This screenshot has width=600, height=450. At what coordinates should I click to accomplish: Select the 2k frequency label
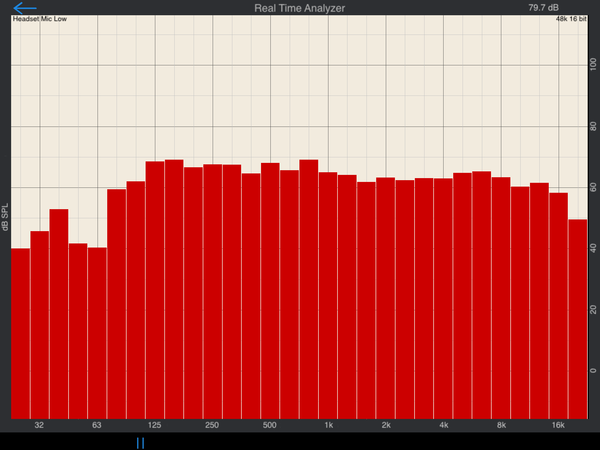[x=386, y=425]
